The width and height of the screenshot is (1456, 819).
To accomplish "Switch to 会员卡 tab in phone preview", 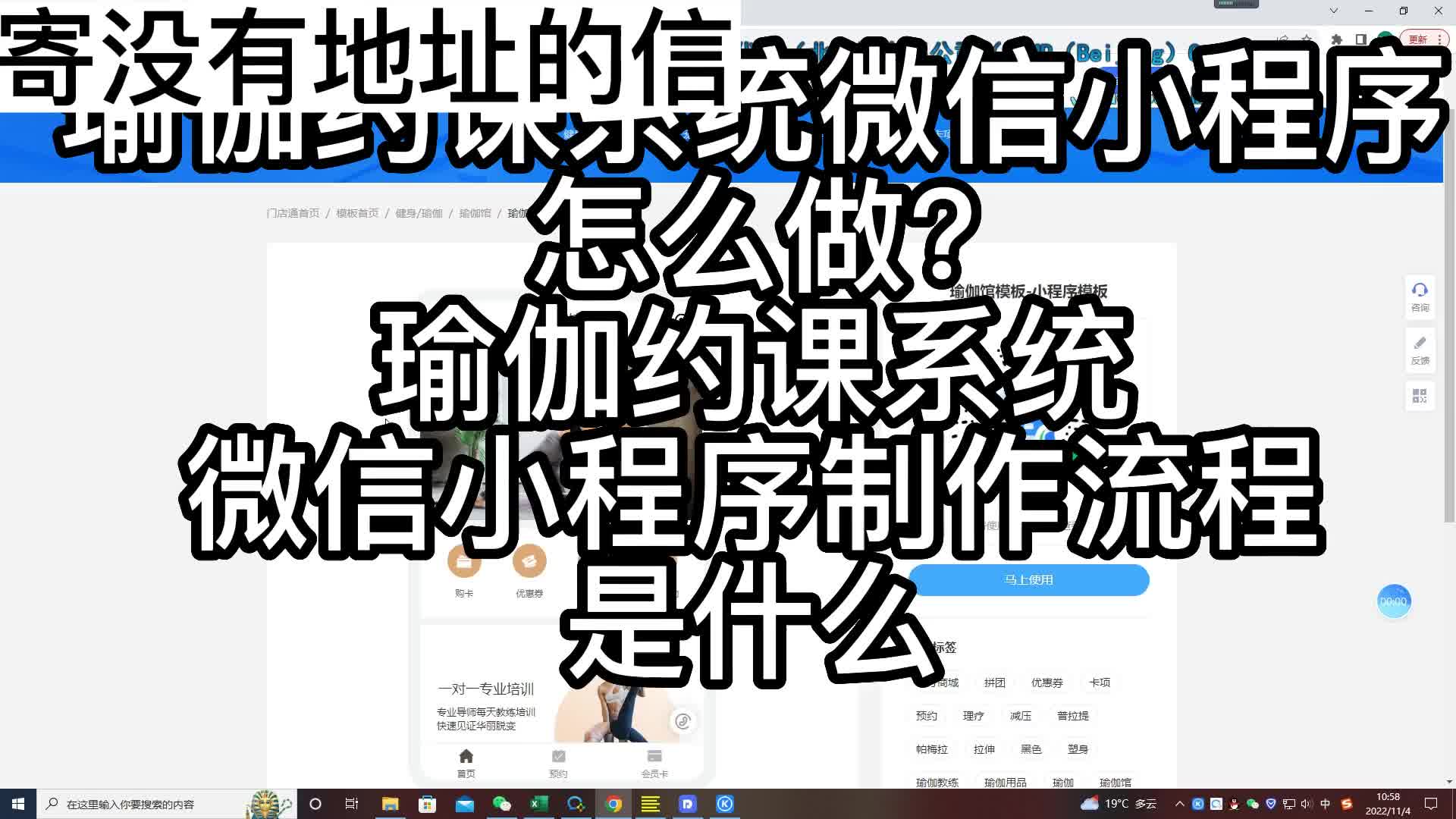I will 654,764.
